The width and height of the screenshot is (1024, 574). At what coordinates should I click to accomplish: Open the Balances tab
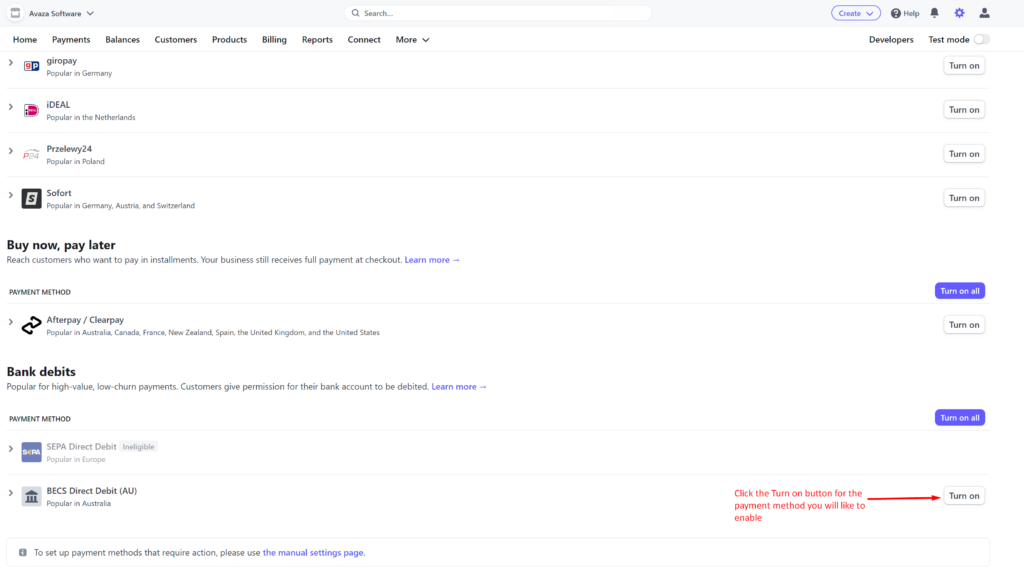pyautogui.click(x=122, y=40)
